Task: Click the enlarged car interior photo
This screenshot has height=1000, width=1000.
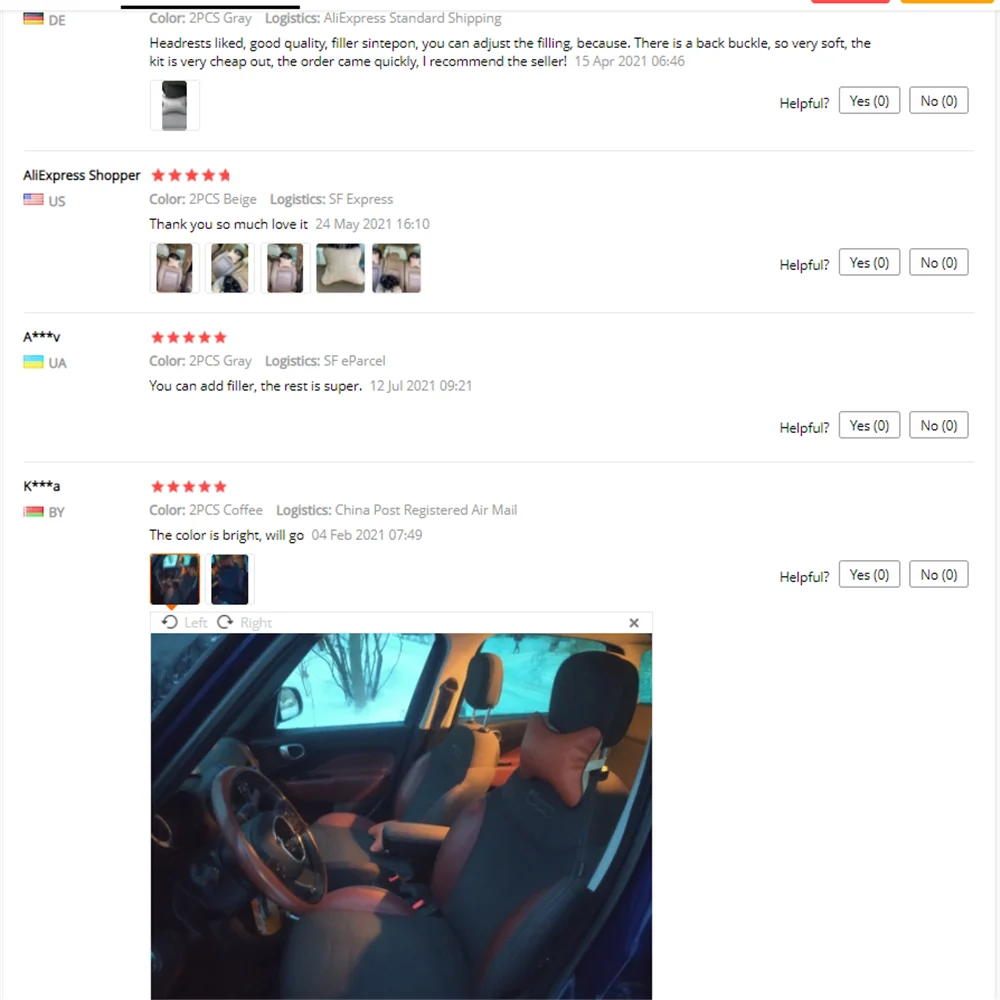Action: click(401, 816)
